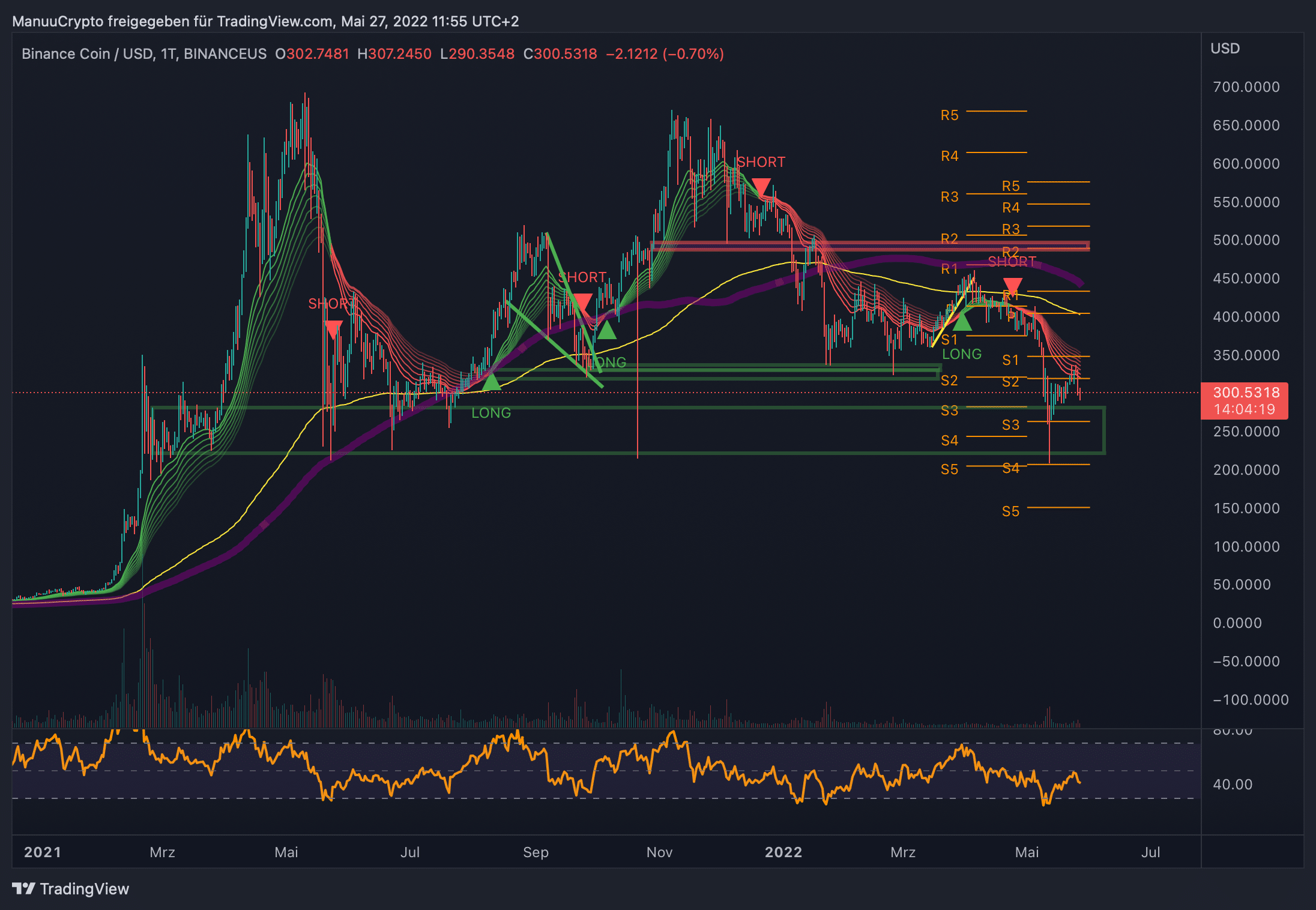The height and width of the screenshot is (910, 1316).
Task: Click the 650.0000 price axis label
Action: tap(1246, 125)
